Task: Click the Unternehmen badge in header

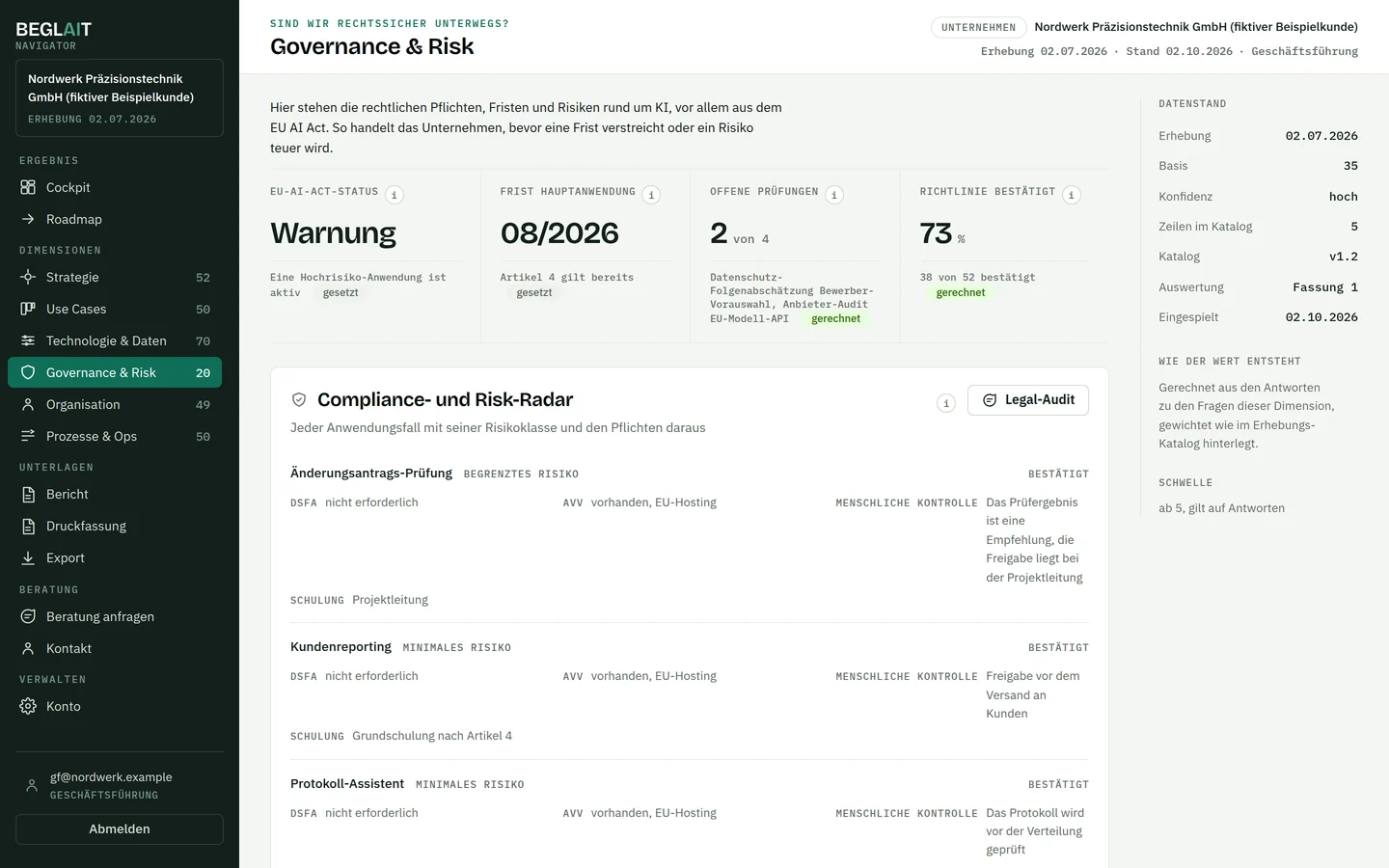Action: pos(978,27)
